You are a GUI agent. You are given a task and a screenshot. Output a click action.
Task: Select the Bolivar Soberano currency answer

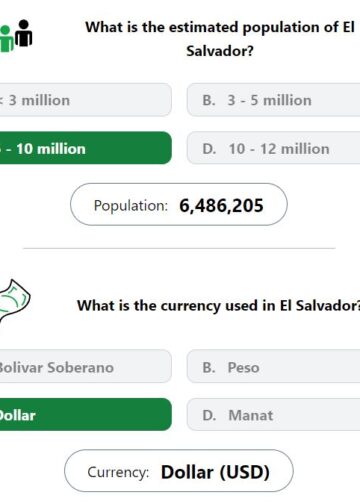coord(86,367)
